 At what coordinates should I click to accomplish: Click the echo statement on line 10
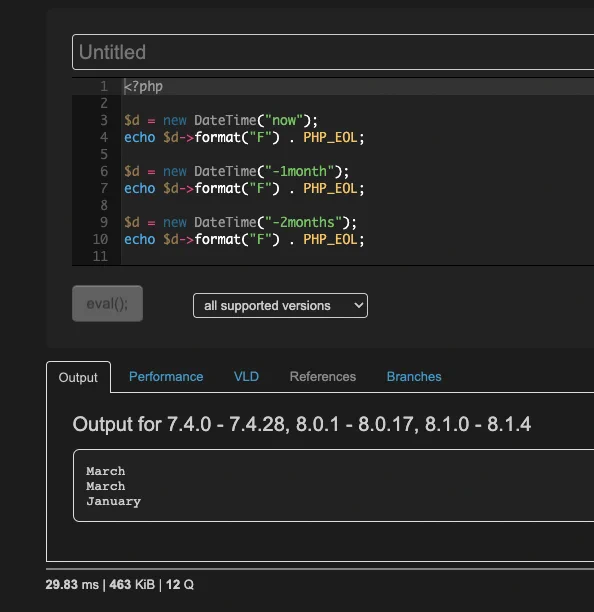tap(244, 240)
